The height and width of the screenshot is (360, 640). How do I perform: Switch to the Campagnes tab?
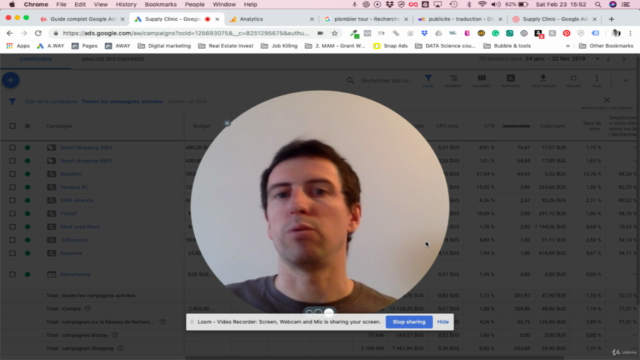tap(36, 59)
